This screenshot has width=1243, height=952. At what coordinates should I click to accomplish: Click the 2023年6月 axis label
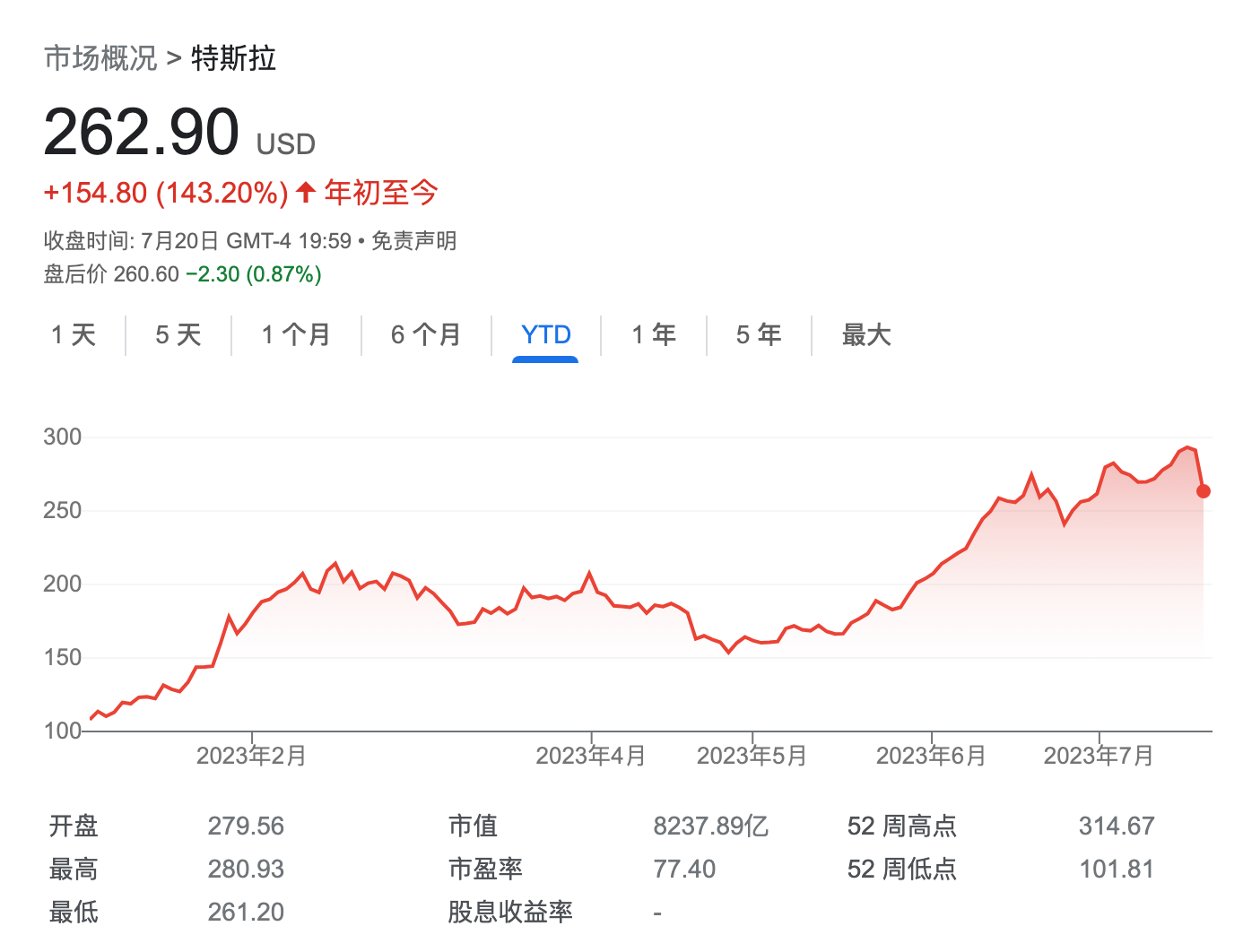[931, 756]
